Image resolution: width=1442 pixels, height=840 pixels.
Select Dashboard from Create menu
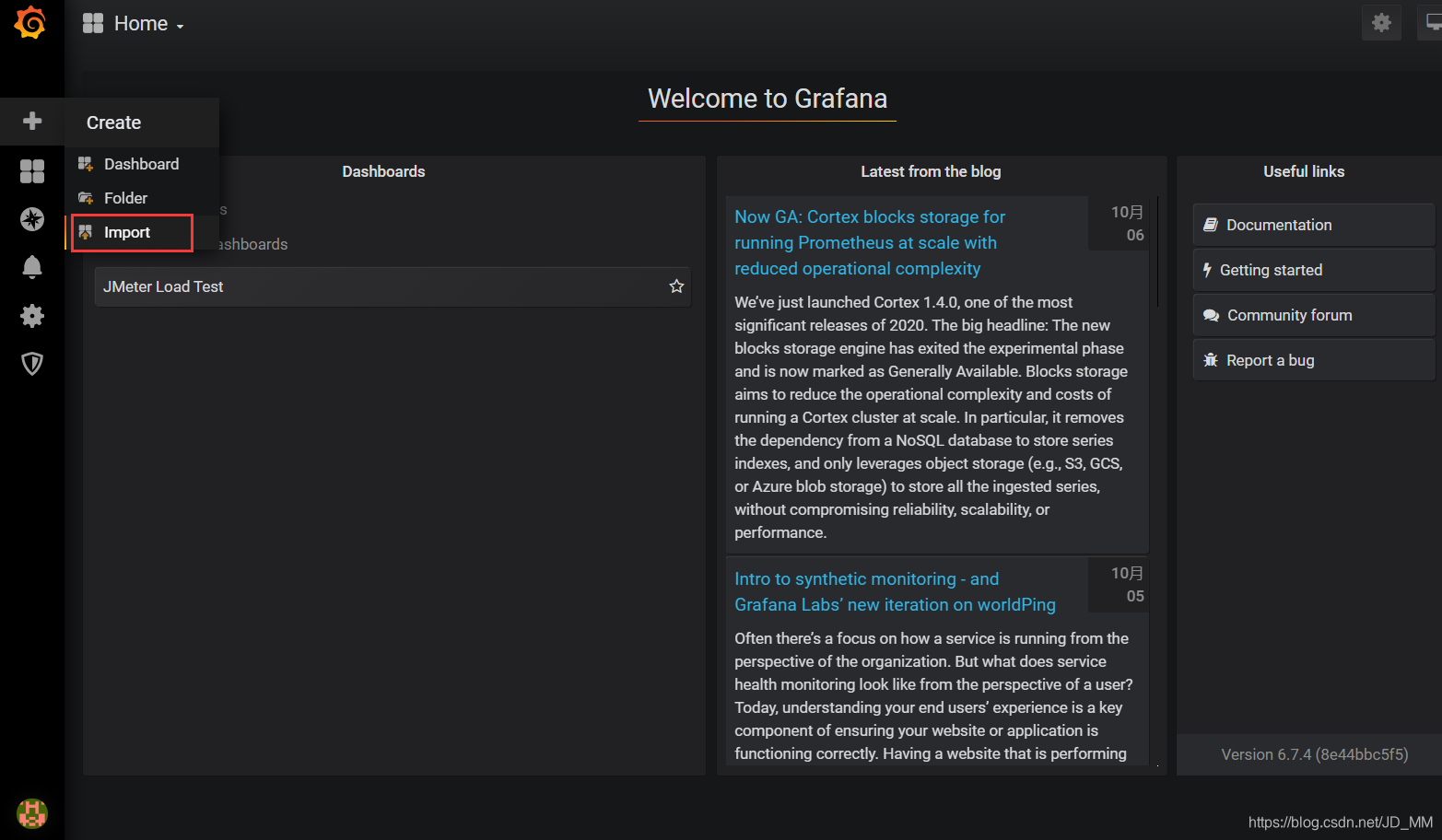click(x=142, y=164)
